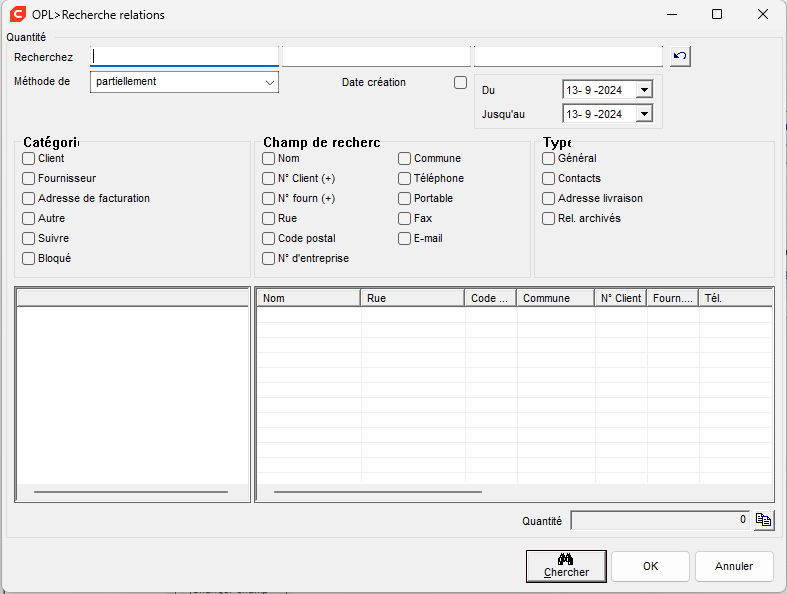Viewport: 787px width, 594px height.
Task: Click the third Recherchez input field
Action: 568,56
